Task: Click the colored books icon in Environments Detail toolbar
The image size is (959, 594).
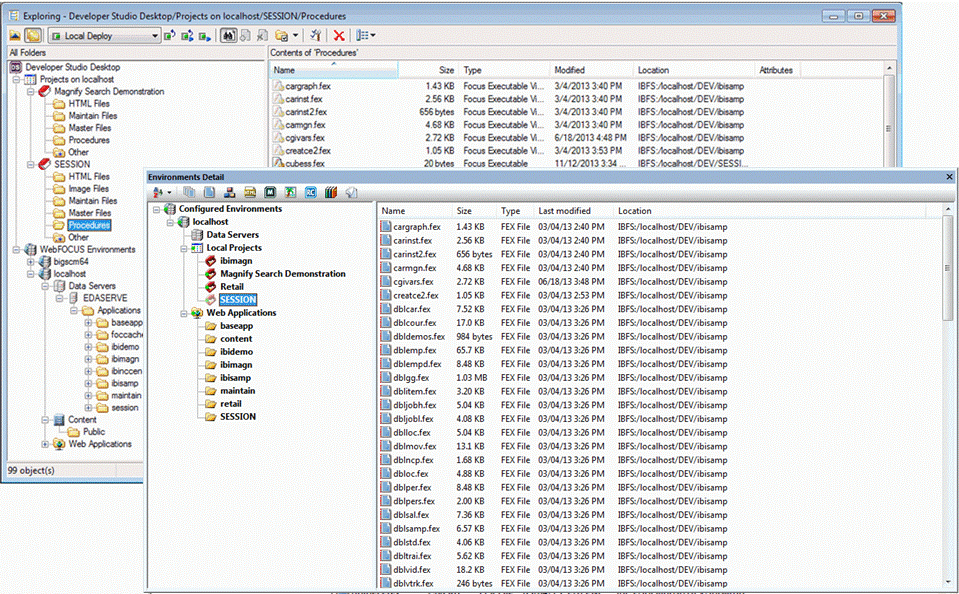Action: click(331, 193)
